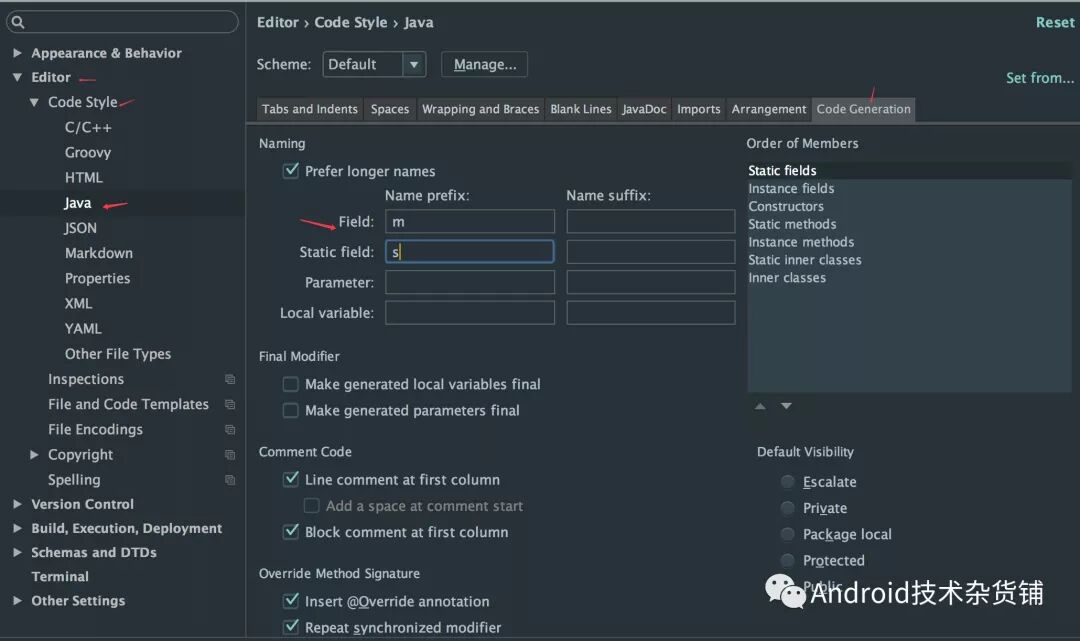Click the copy-settings icon beside Spelling
Screen dimensions: 1080x641
[x=230, y=480]
